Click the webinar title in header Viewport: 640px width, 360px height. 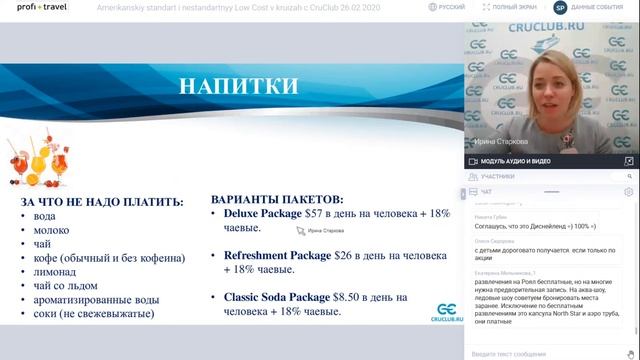[238, 7]
